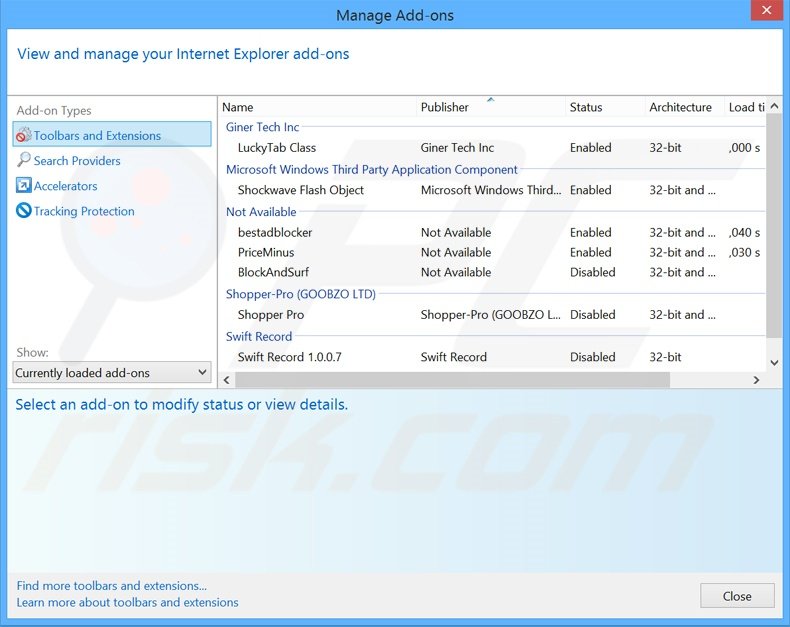Sort list by Status column header
Viewport: 790px width, 627px height.
(605, 107)
